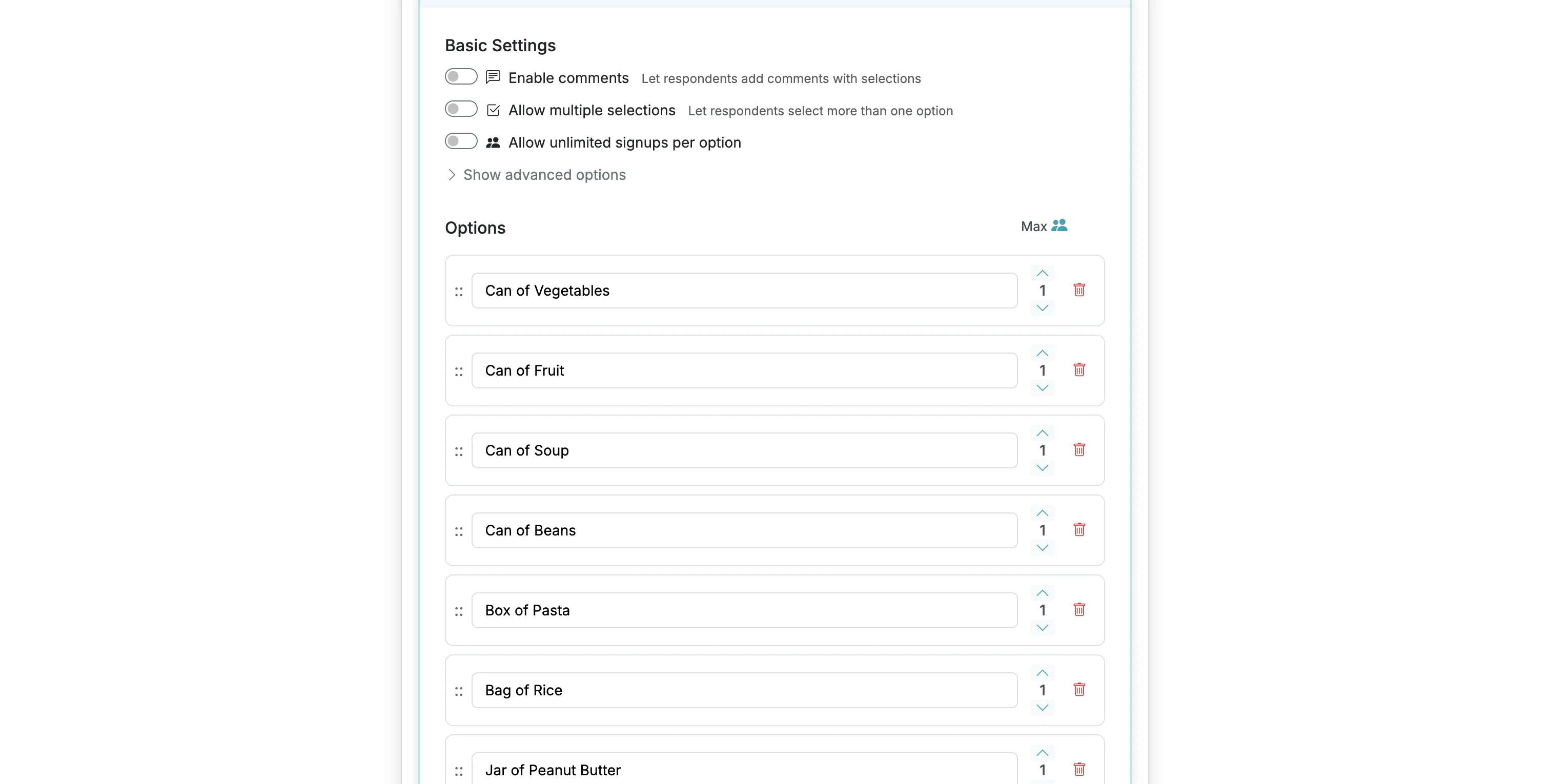Click the Basic Settings heading

click(x=500, y=45)
